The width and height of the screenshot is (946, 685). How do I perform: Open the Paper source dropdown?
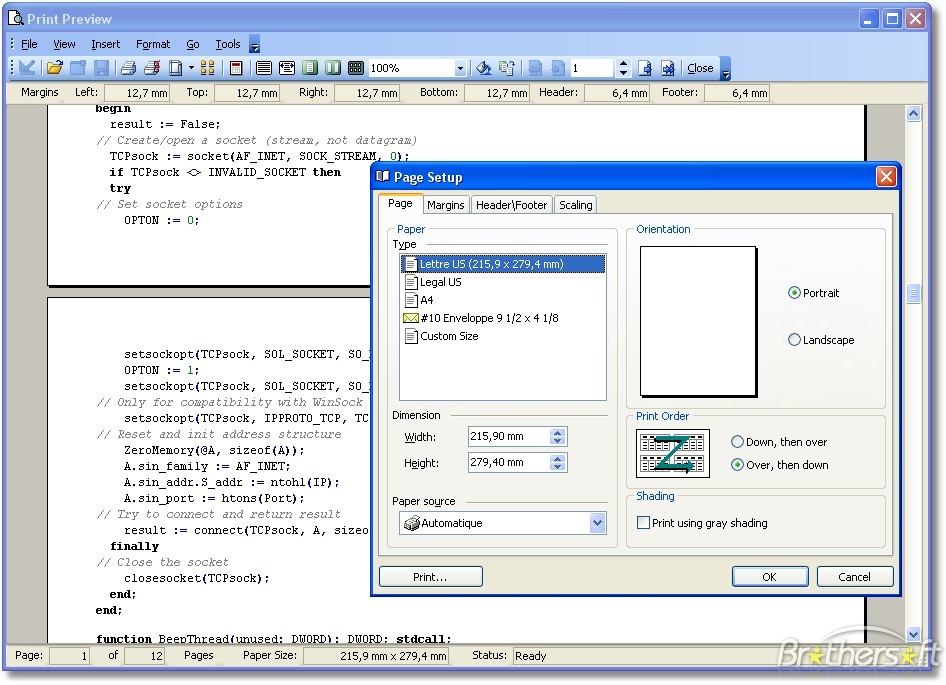tap(597, 523)
